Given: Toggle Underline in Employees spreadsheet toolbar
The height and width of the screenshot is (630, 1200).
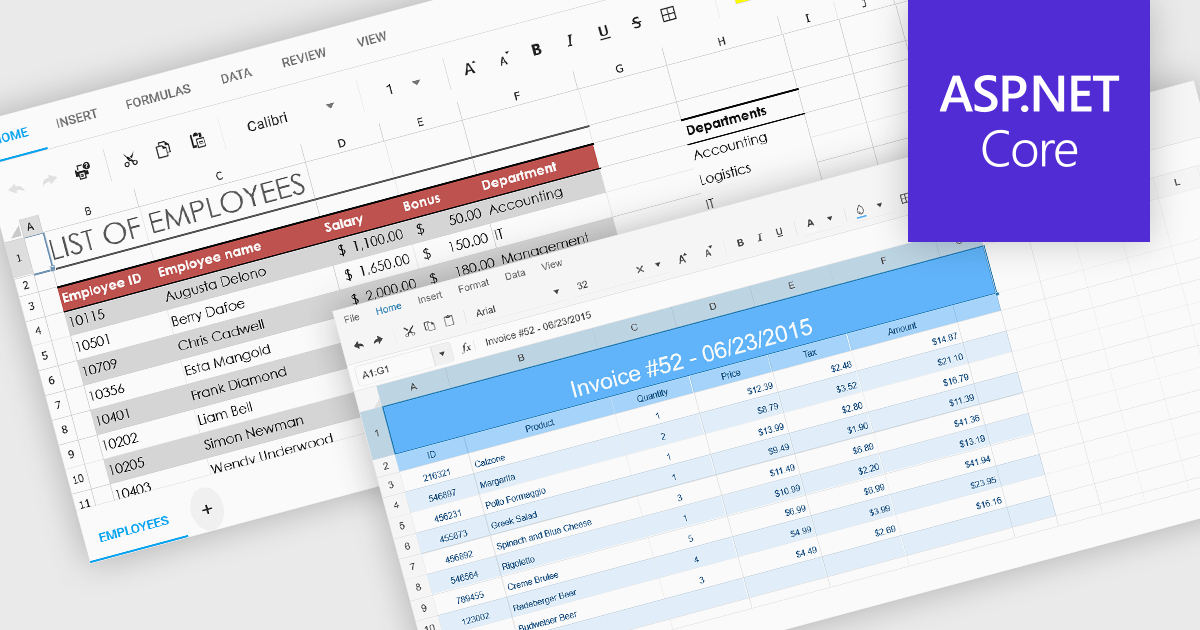Looking at the screenshot, I should tap(603, 33).
